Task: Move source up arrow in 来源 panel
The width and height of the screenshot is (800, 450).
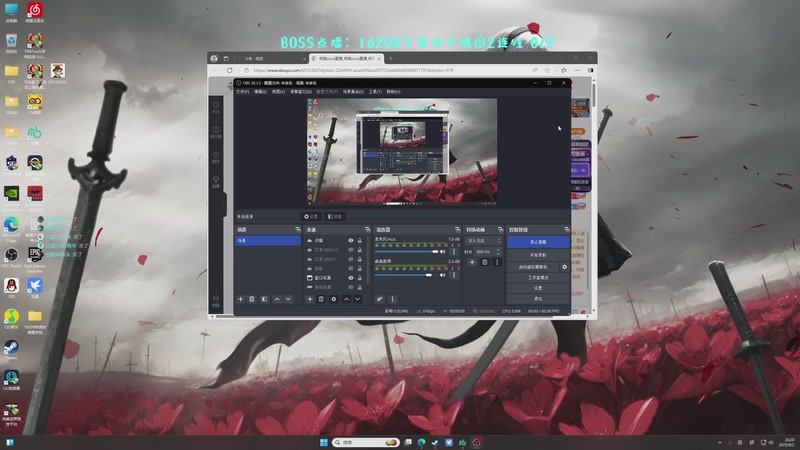Action: (x=346, y=299)
